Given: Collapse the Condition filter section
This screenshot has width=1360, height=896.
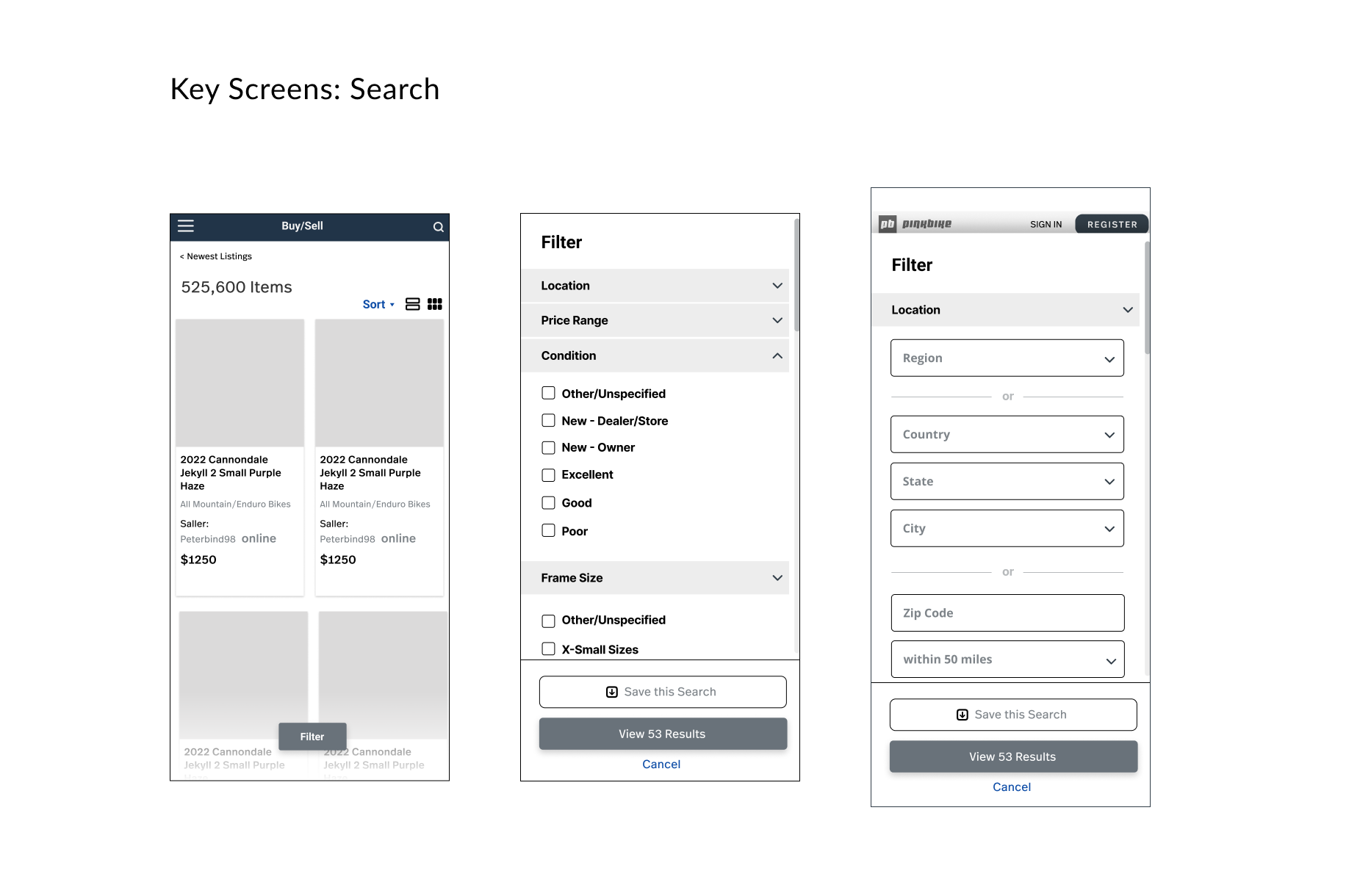Looking at the screenshot, I should pos(655,355).
